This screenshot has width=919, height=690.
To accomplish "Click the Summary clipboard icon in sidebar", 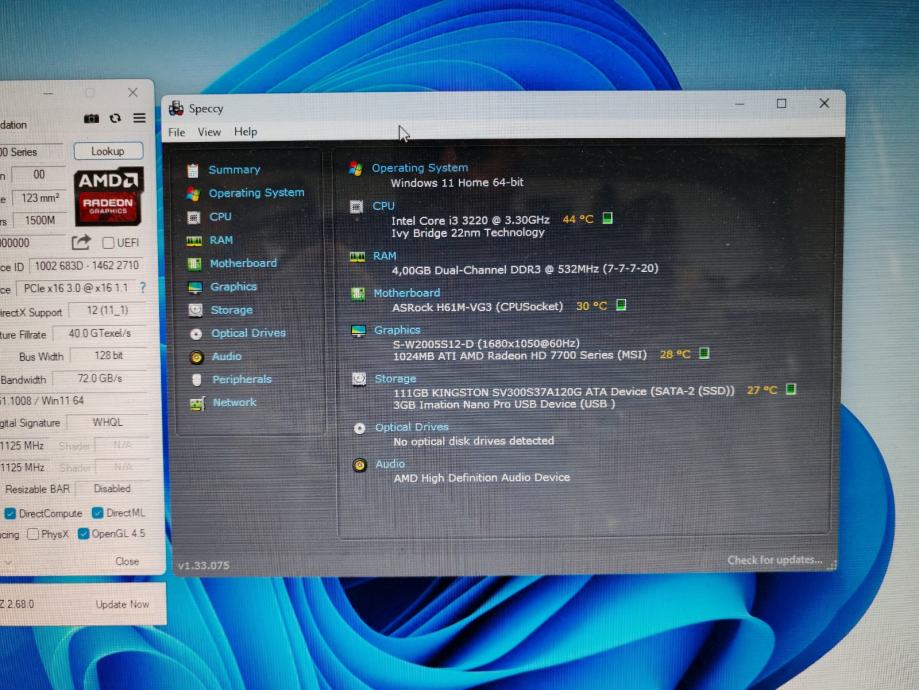I will point(193,171).
